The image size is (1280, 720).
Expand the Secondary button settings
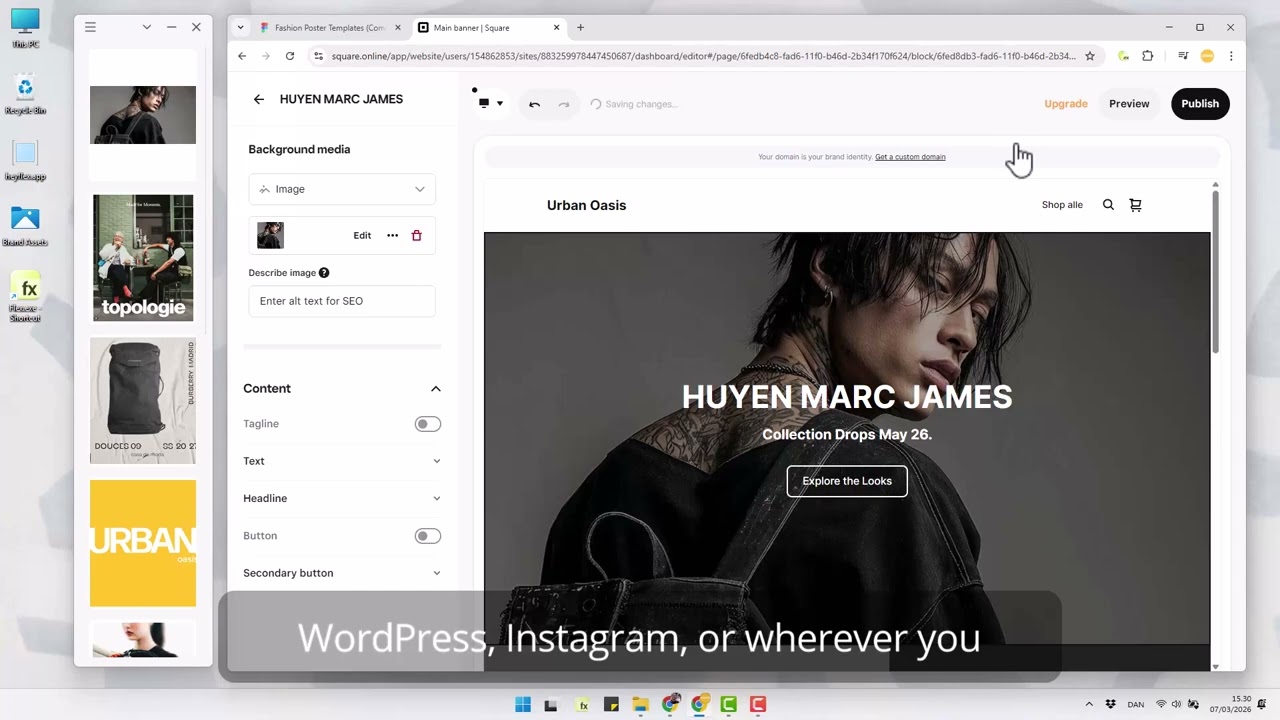[x=342, y=573]
